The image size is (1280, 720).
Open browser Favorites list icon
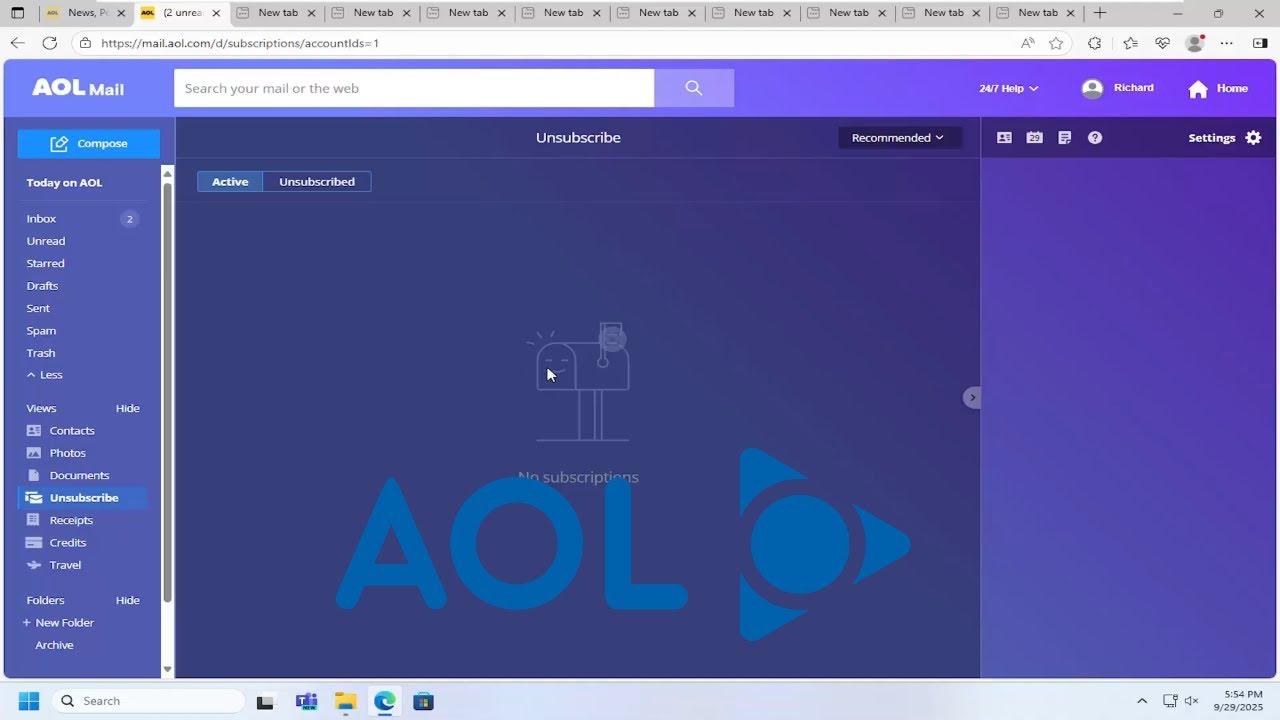(1130, 43)
